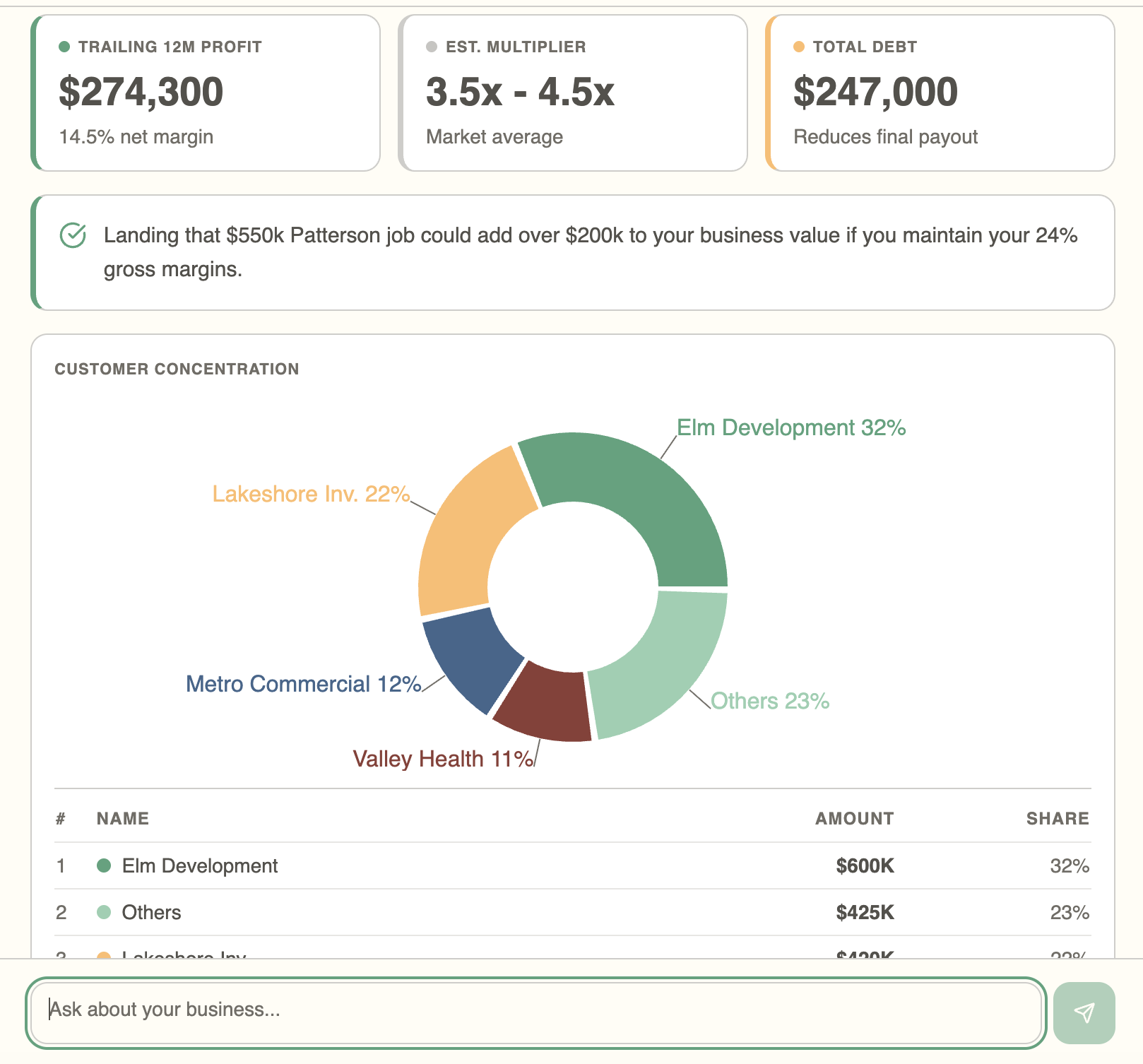Click the gray dot on Est. Multiplier card
This screenshot has height=1064, width=1143.
pyautogui.click(x=432, y=47)
